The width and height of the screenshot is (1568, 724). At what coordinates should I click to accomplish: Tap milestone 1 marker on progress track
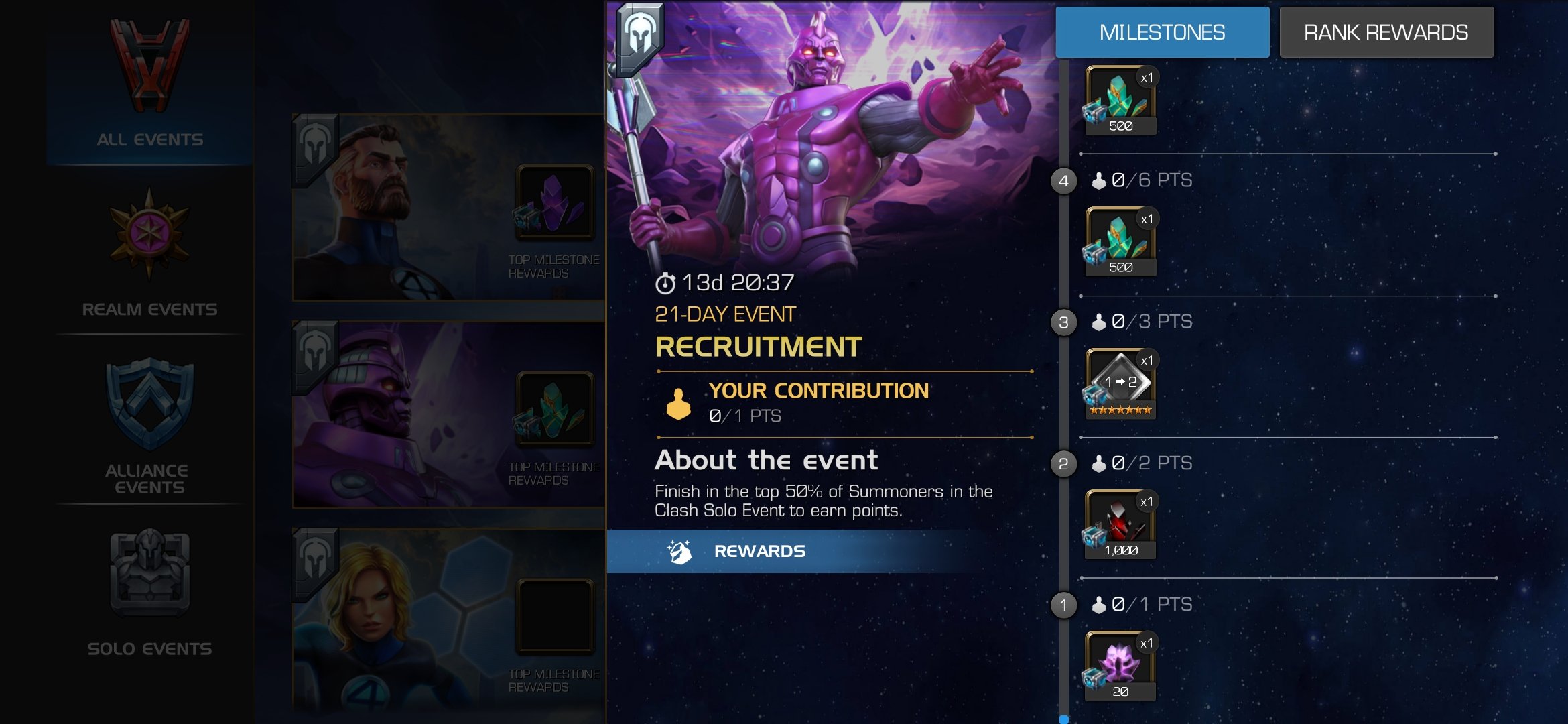1063,605
